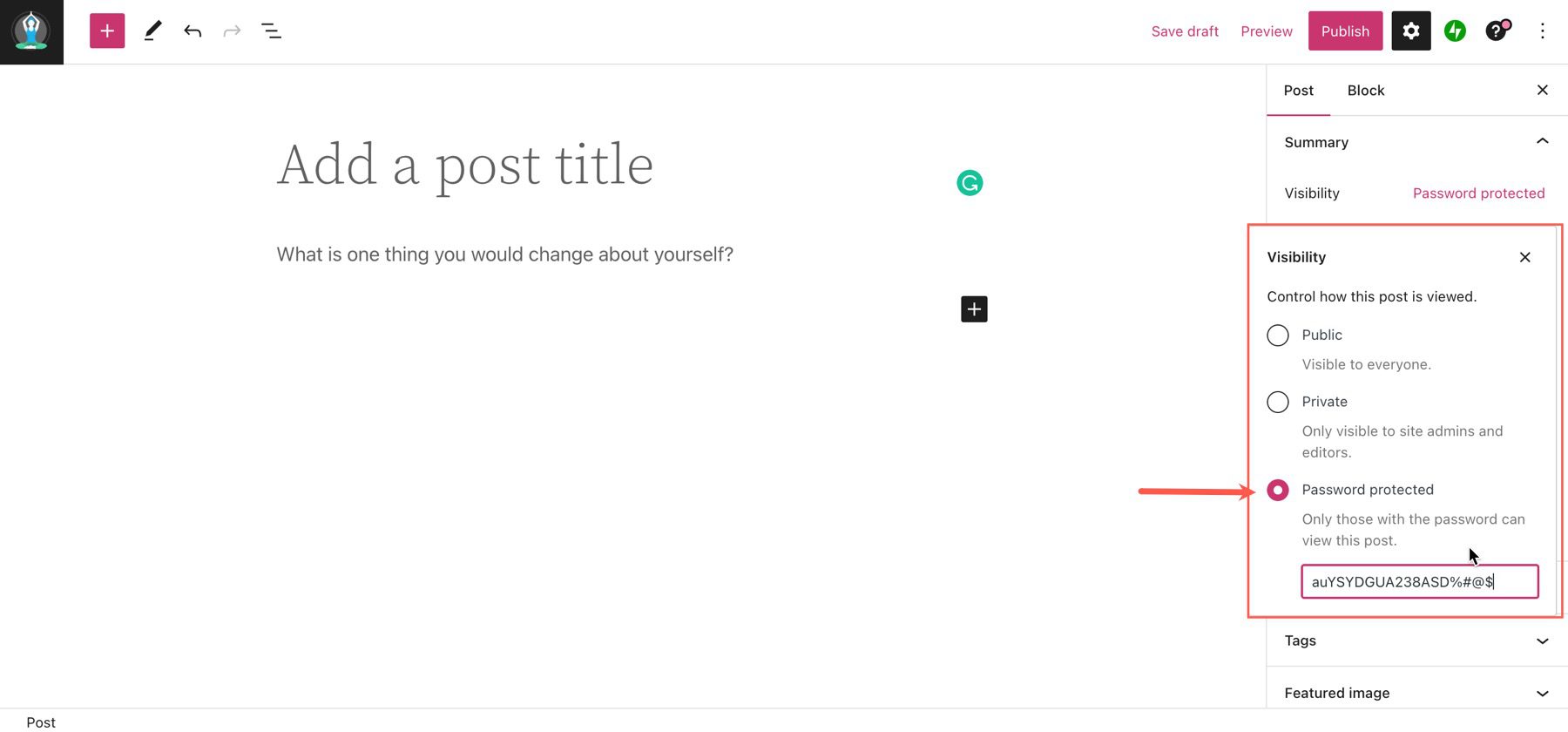Undo the last change

coord(193,30)
